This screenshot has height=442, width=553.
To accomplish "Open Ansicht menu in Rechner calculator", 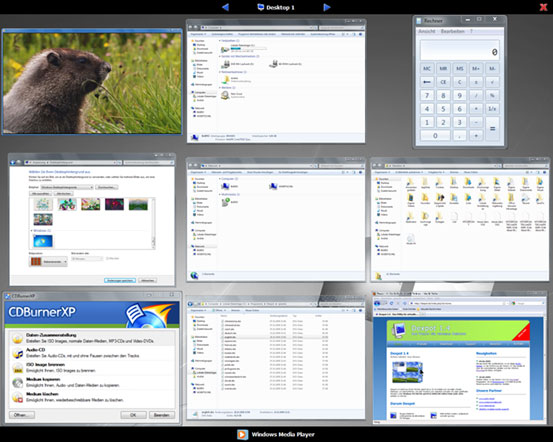I will pos(427,31).
